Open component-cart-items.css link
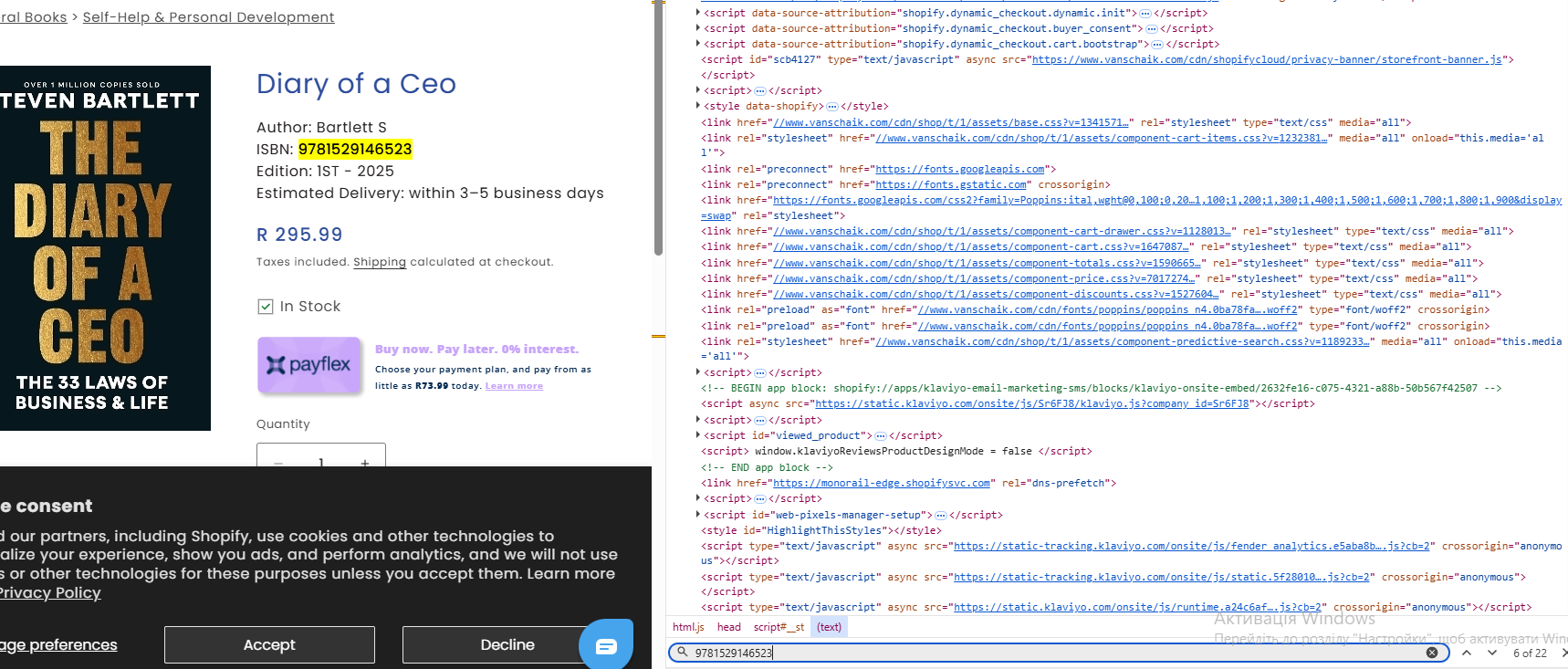 [x=1102, y=138]
